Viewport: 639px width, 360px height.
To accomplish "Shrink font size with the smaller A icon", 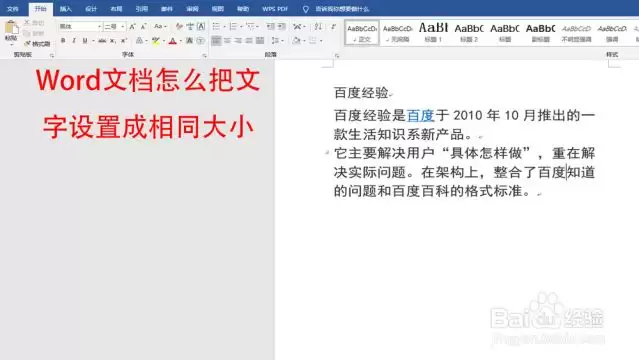I will (x=143, y=27).
